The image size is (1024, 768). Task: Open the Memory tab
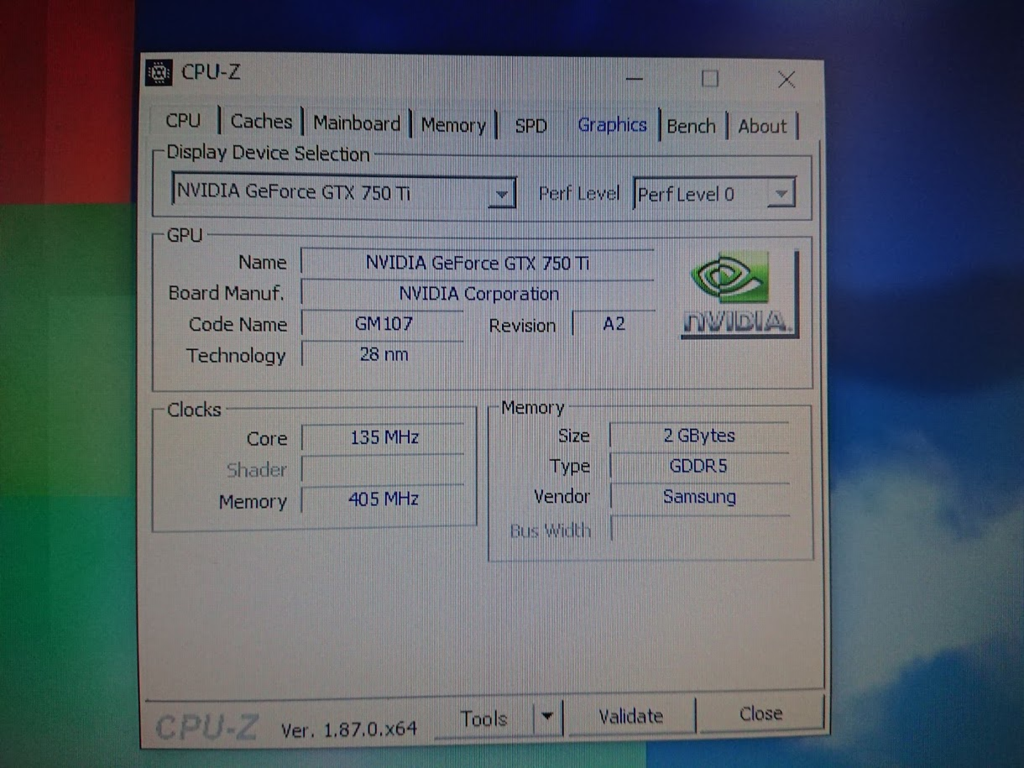453,125
